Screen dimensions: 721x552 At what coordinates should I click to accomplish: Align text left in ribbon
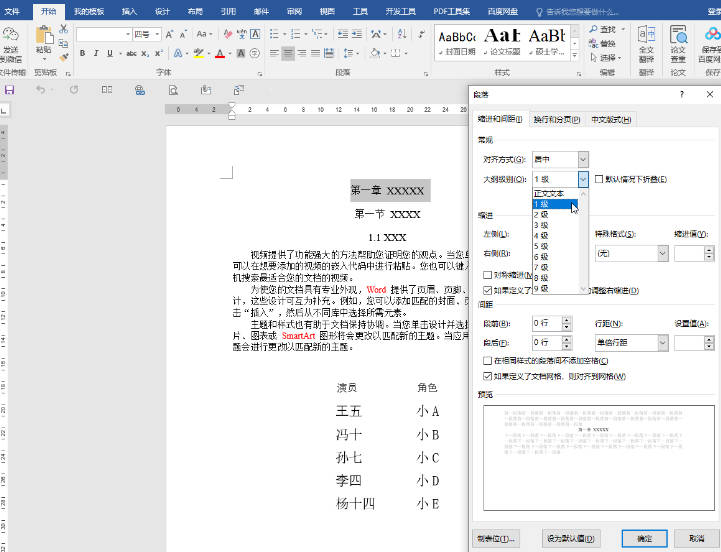click(x=274, y=53)
